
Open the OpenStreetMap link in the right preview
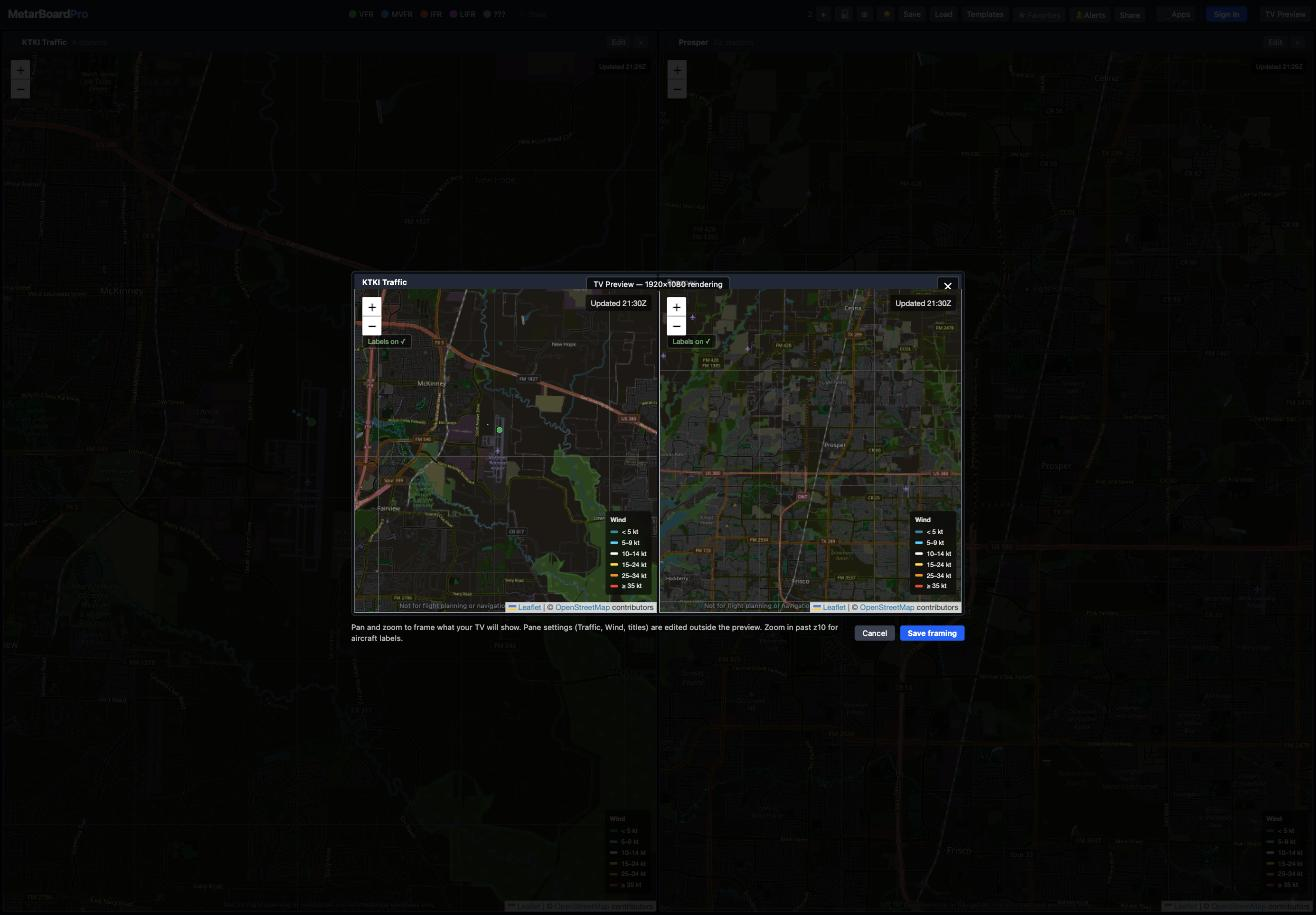(x=887, y=607)
